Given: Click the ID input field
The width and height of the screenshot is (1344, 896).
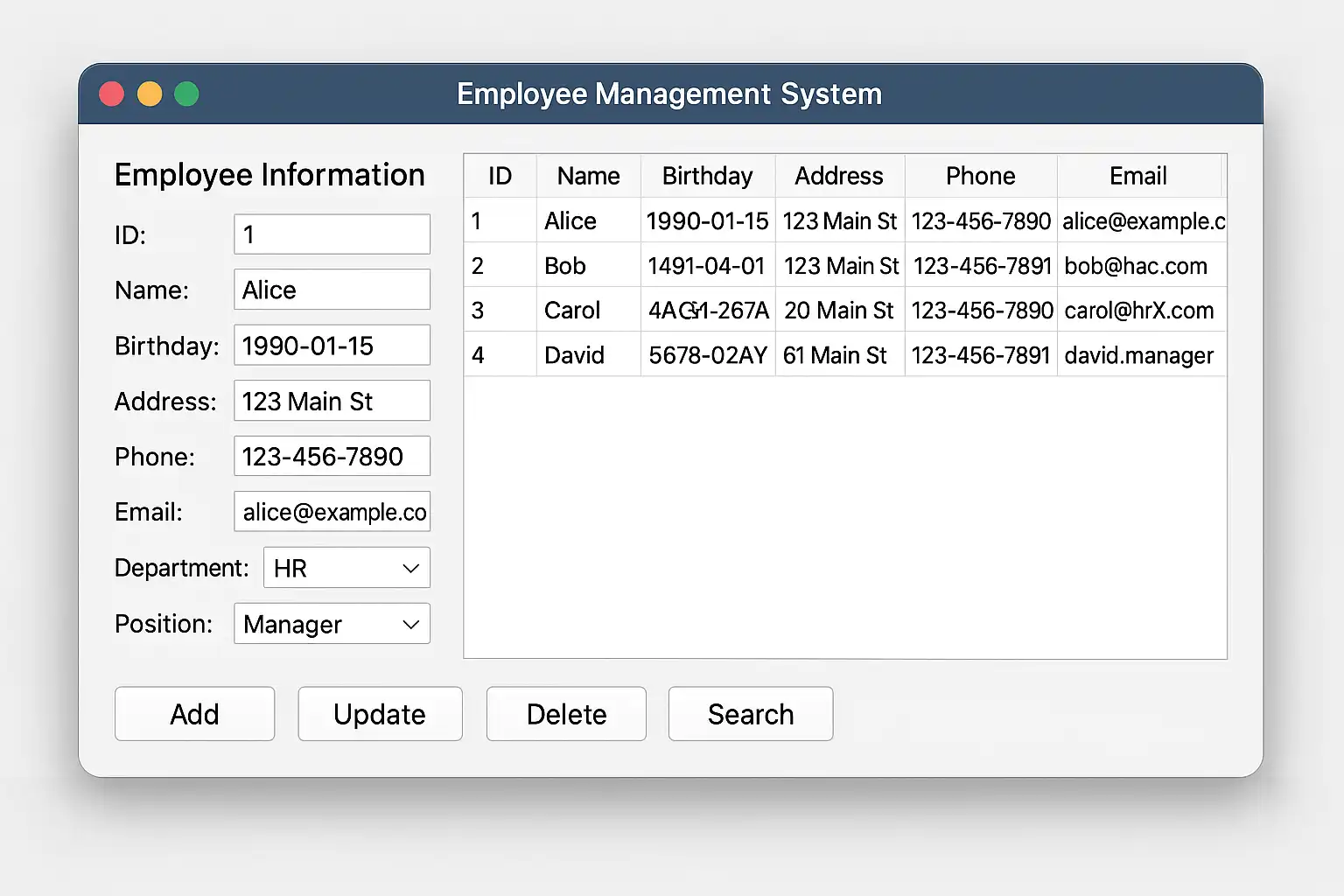Looking at the screenshot, I should pos(332,234).
